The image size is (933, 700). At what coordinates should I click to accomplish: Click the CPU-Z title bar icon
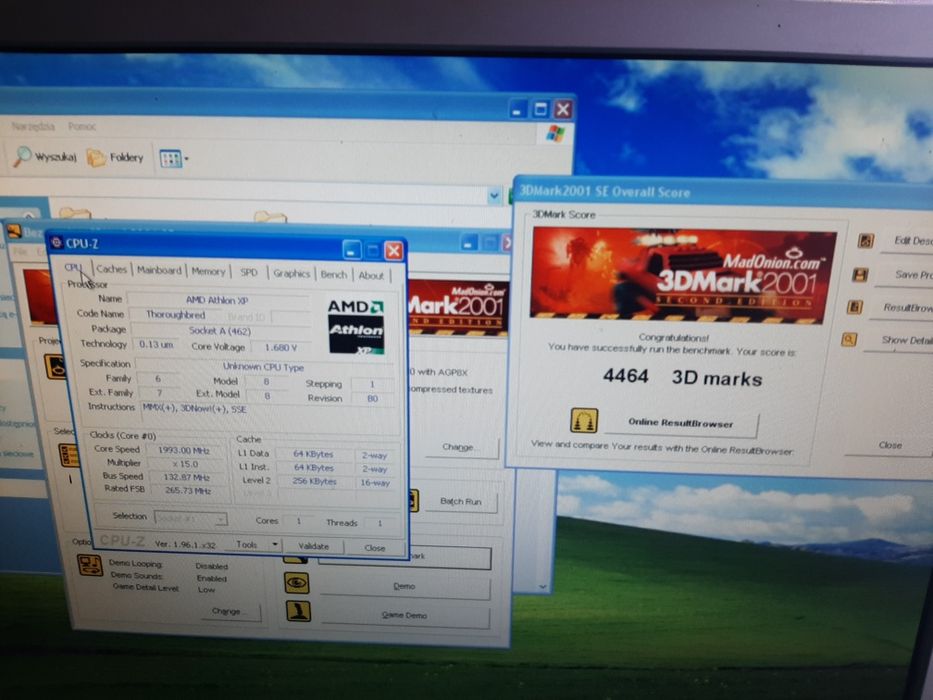coord(57,242)
